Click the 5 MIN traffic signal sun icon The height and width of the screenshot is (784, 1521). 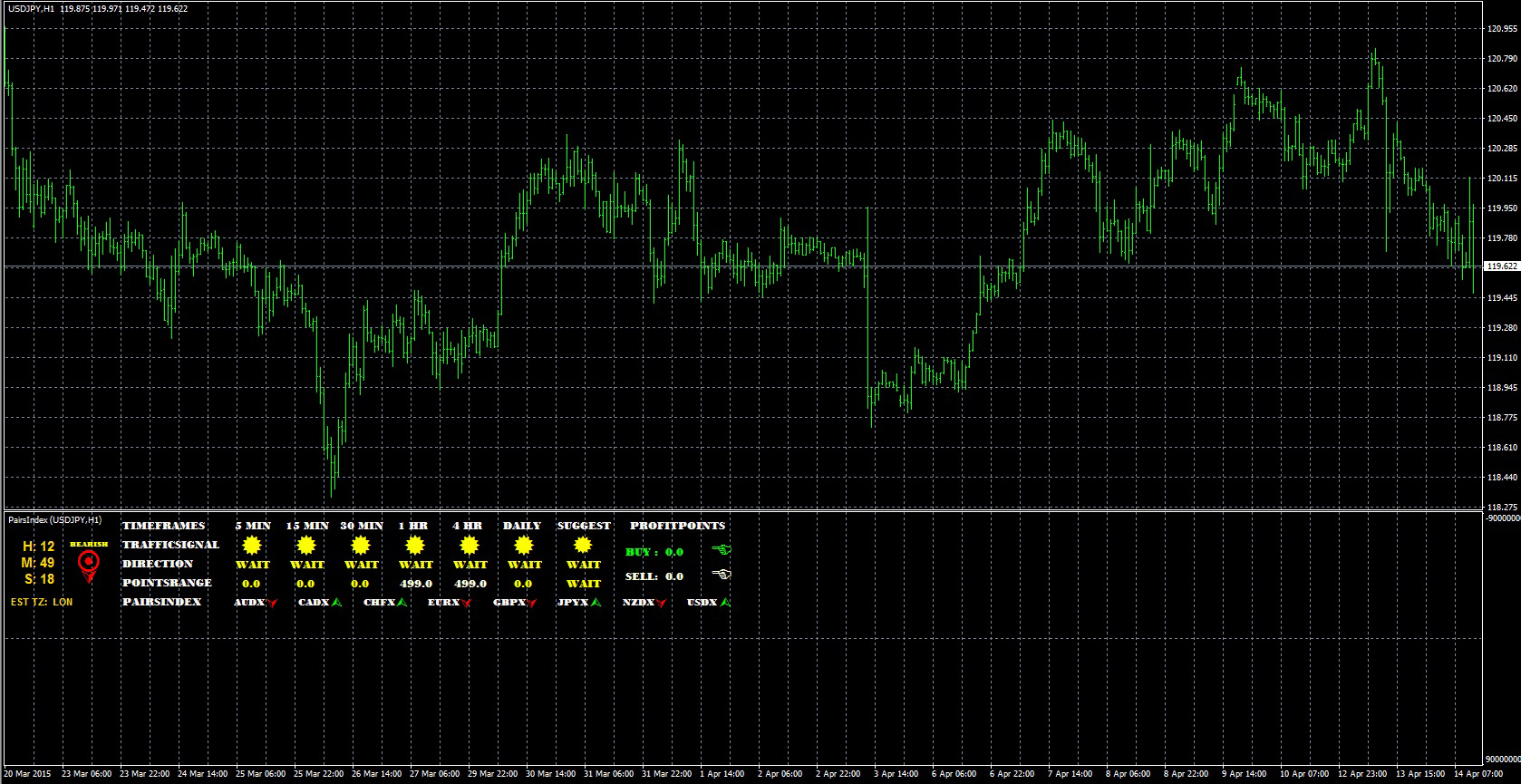pos(251,546)
